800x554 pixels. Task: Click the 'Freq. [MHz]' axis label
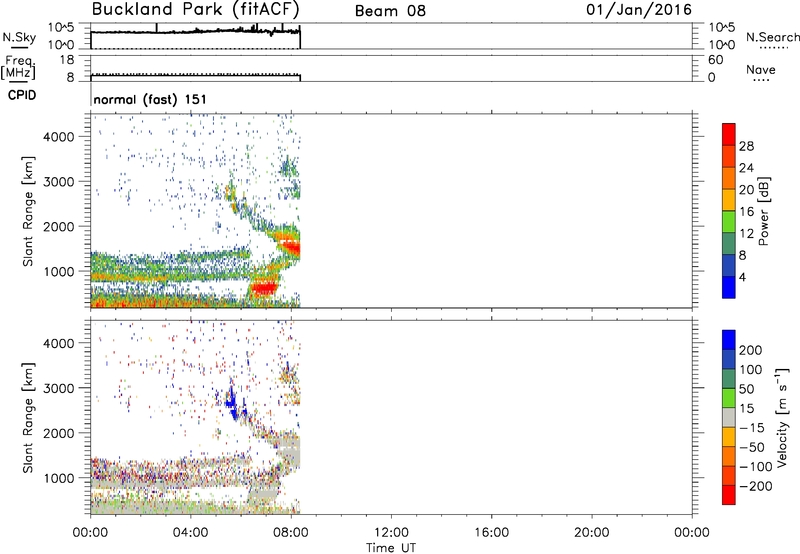(x=18, y=68)
